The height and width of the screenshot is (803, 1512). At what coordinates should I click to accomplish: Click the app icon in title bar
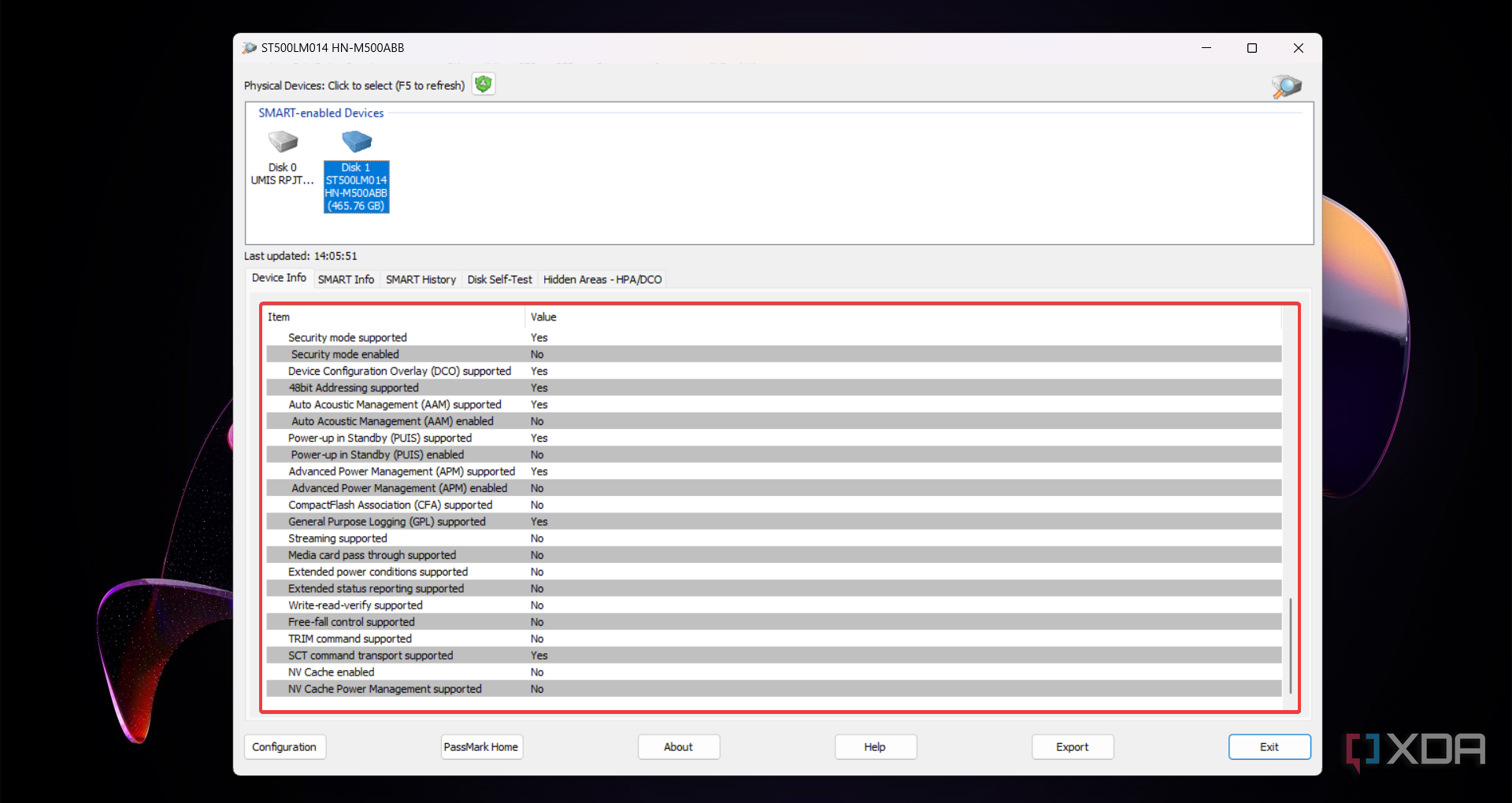coord(250,48)
